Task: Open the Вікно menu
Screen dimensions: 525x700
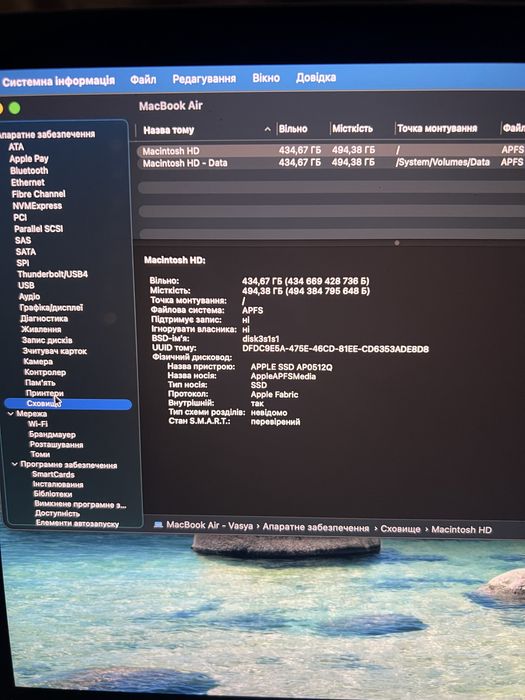Action: pos(266,78)
